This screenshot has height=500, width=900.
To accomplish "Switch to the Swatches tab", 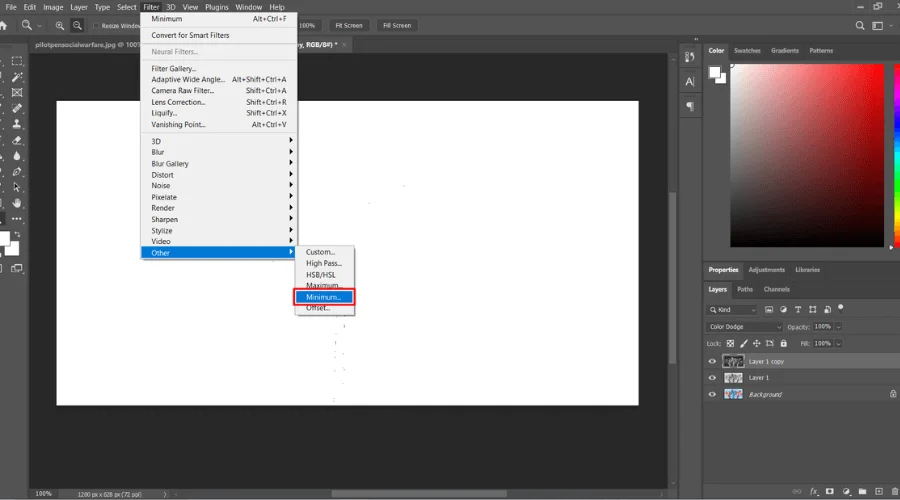I will coord(747,51).
